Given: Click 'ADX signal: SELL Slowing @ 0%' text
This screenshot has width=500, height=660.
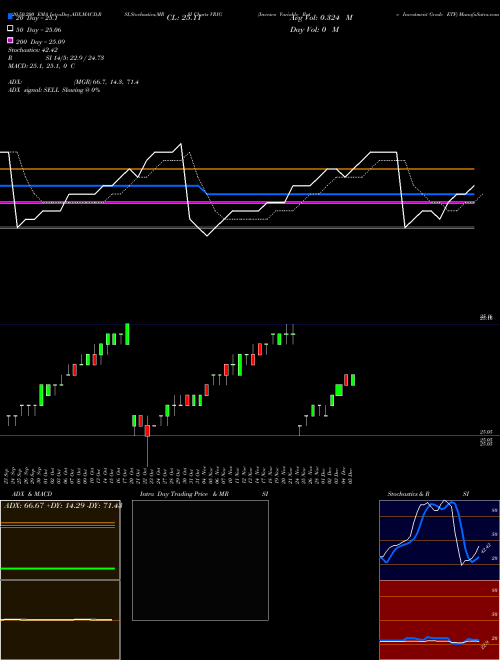Looking at the screenshot, I should coord(54,90).
